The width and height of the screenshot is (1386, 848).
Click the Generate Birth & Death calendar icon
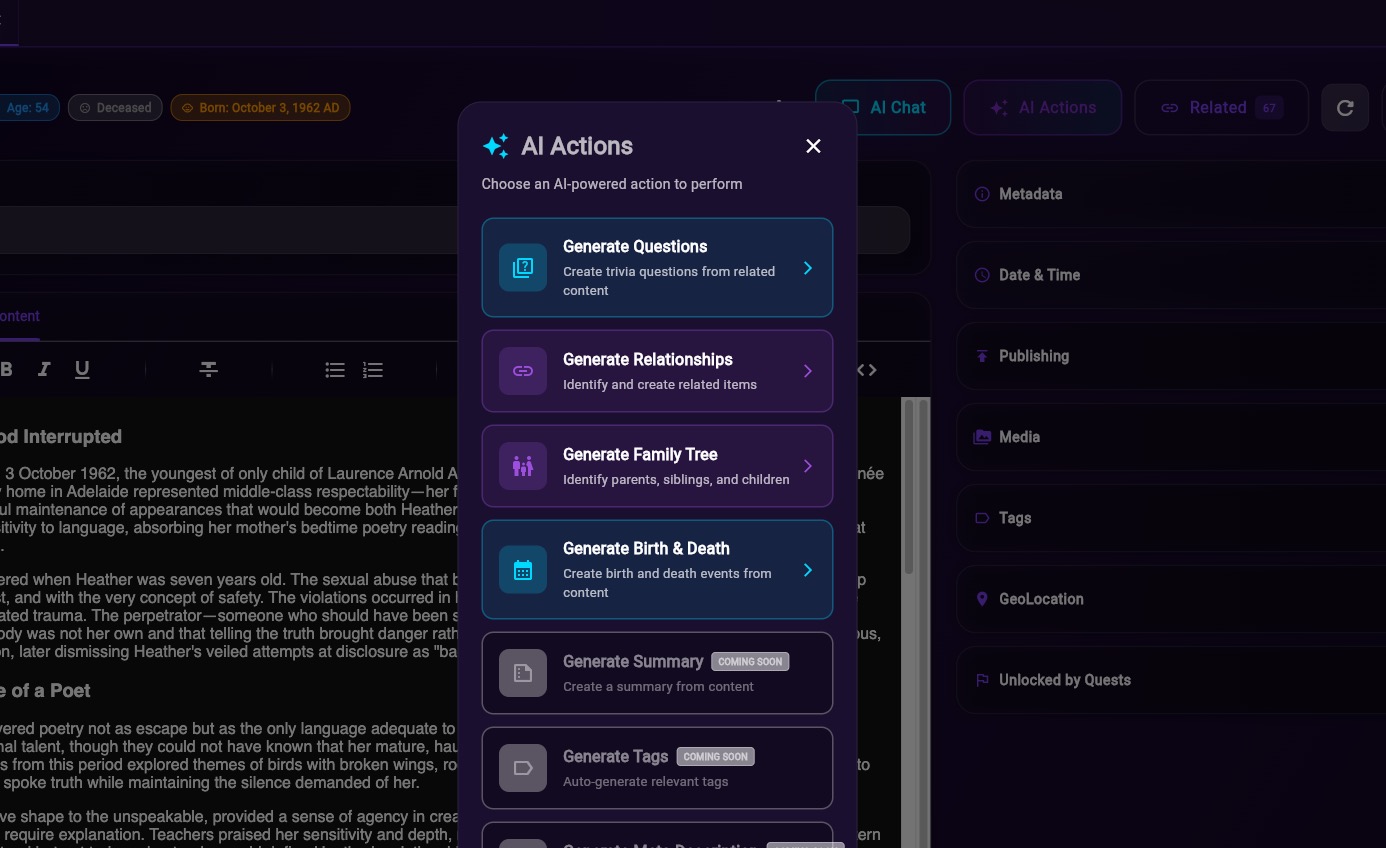coord(522,569)
